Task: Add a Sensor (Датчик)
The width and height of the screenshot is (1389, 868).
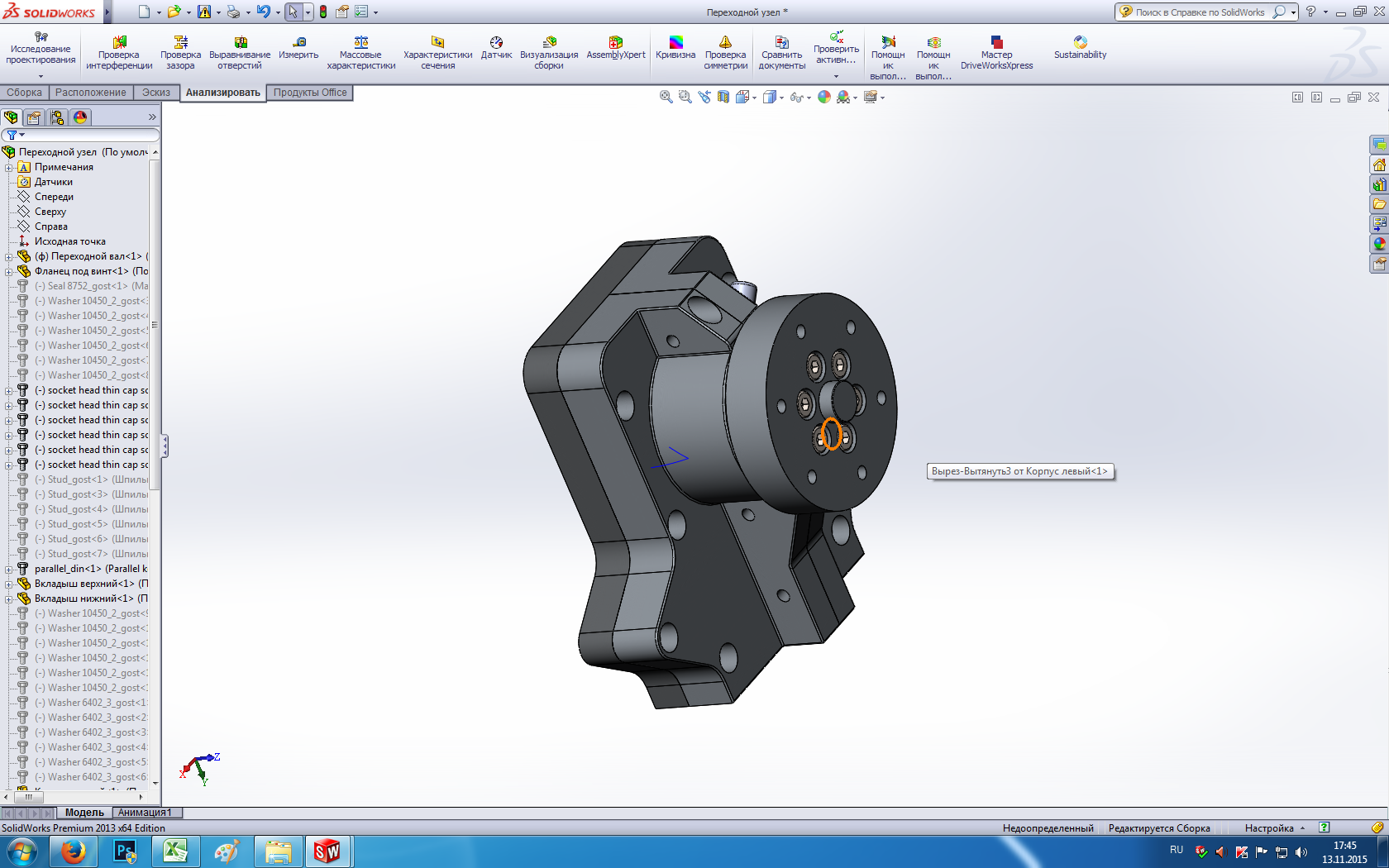Action: click(496, 48)
